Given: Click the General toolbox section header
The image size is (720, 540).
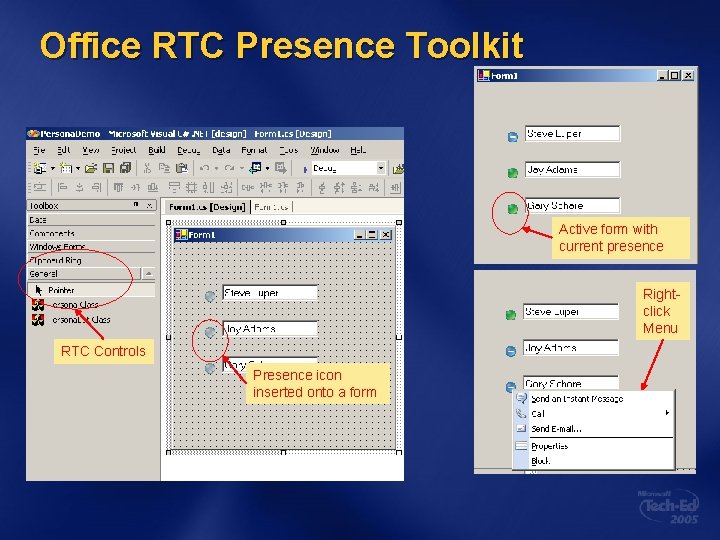Looking at the screenshot, I should tap(84, 274).
